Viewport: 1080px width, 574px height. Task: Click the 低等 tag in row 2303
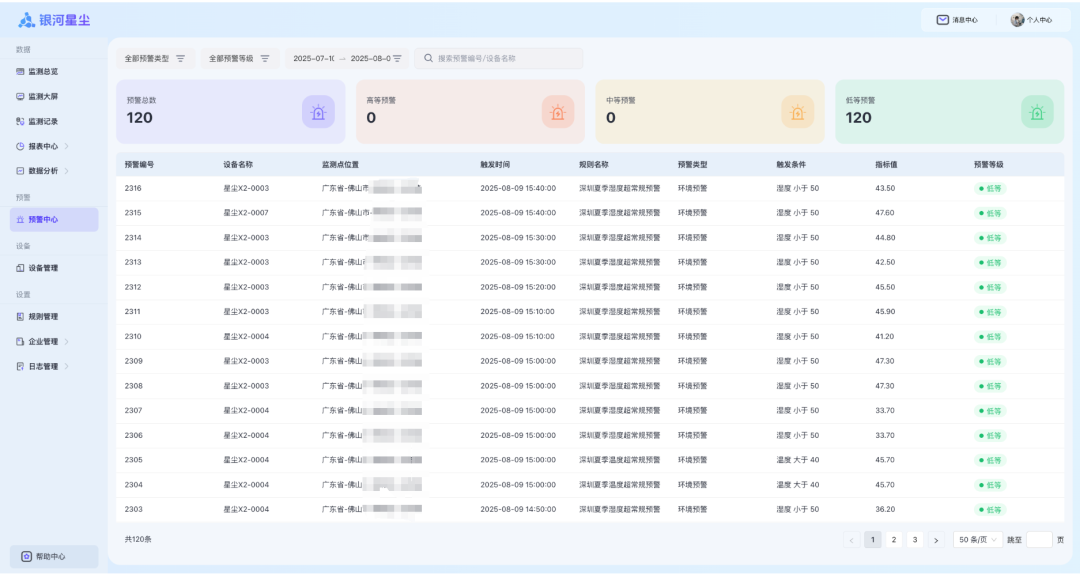pyautogui.click(x=990, y=510)
